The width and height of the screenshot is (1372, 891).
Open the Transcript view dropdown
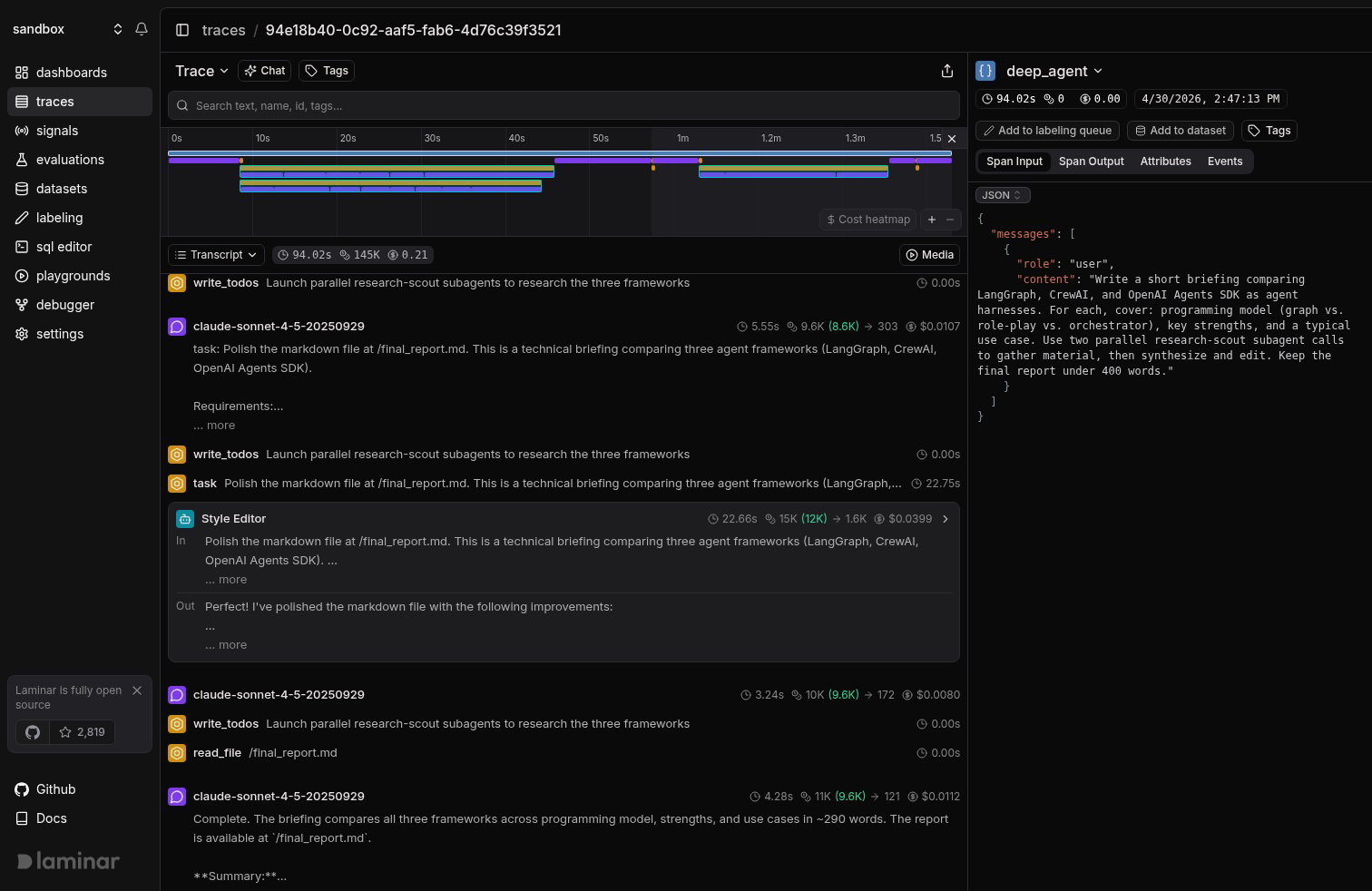(x=216, y=255)
